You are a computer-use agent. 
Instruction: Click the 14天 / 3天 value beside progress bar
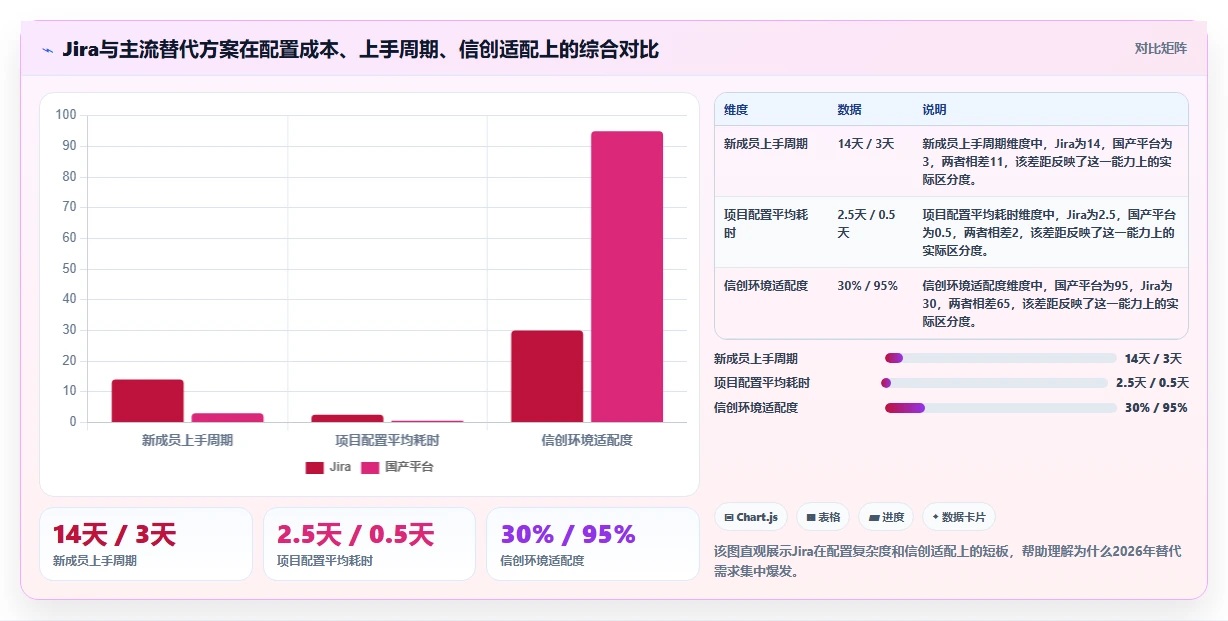point(1153,358)
